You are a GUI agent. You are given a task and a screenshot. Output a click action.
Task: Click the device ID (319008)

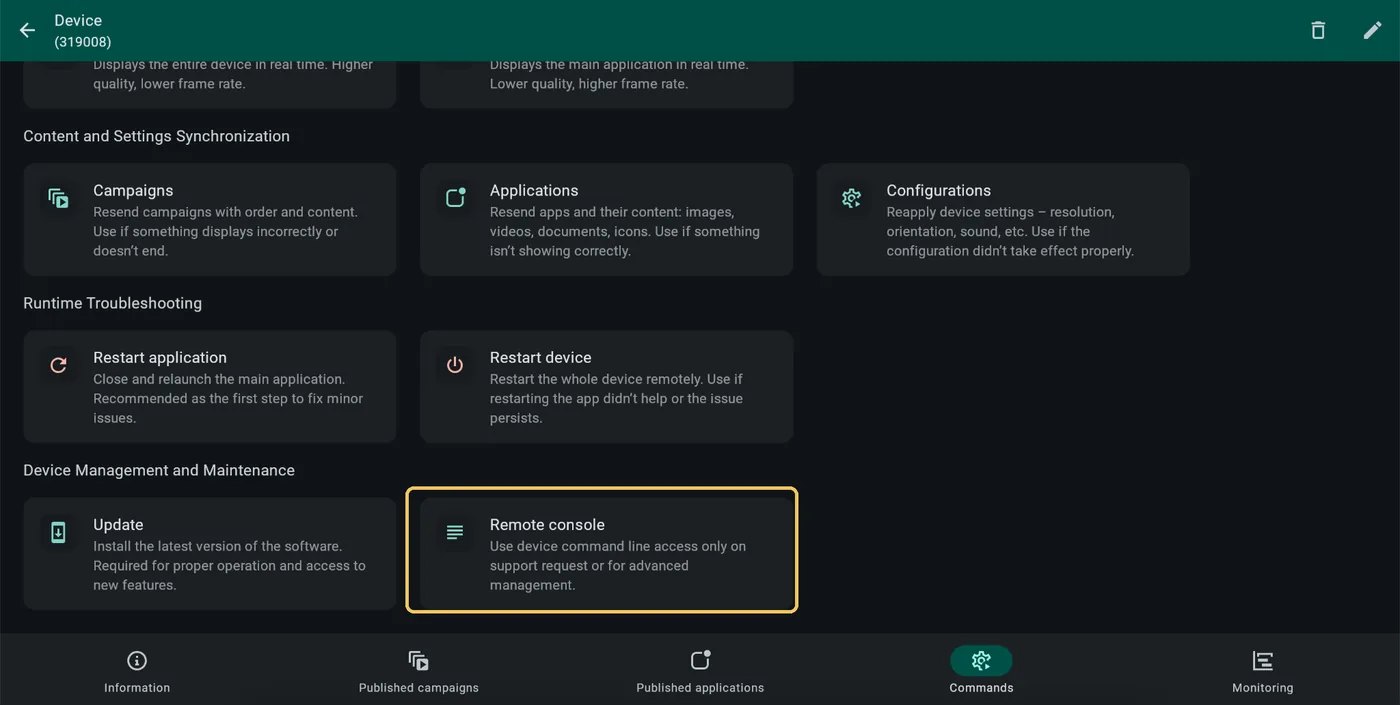tap(83, 42)
